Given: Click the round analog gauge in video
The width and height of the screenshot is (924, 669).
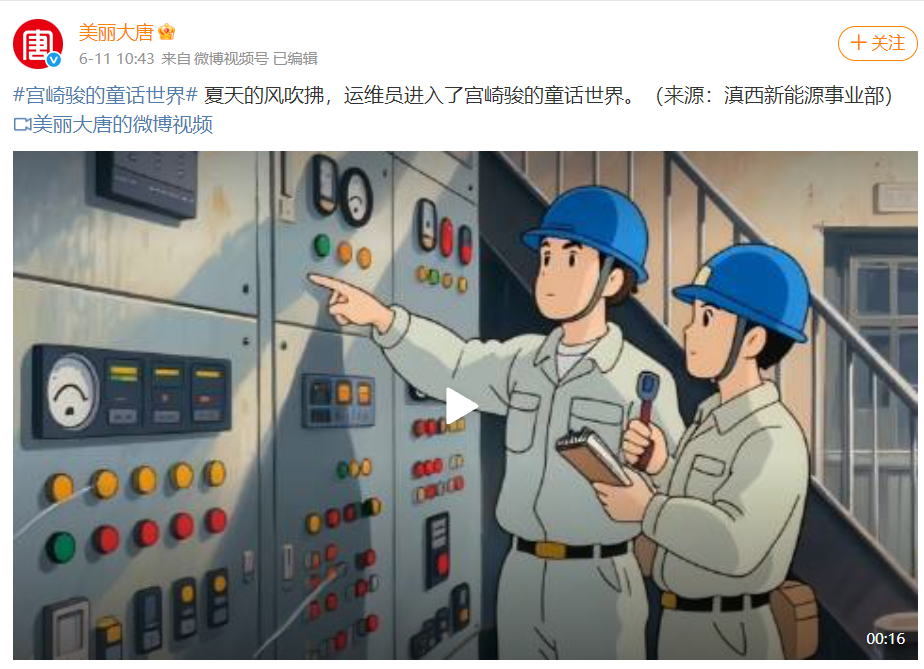Looking at the screenshot, I should pos(72,391).
